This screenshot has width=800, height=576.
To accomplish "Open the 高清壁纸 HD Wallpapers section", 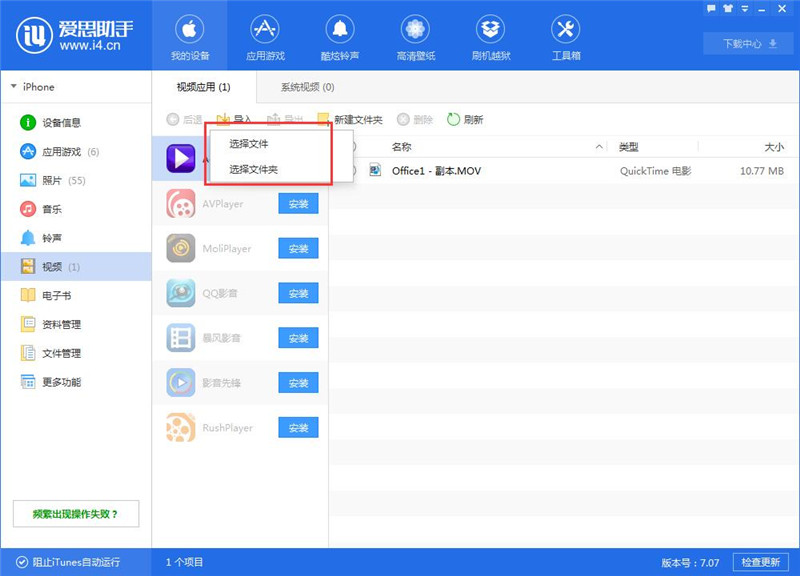I will click(414, 35).
